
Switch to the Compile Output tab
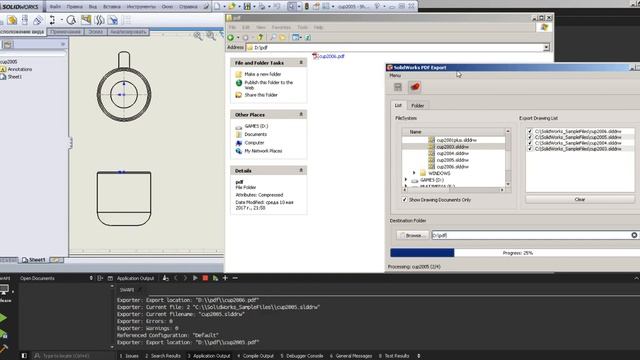tap(256, 356)
